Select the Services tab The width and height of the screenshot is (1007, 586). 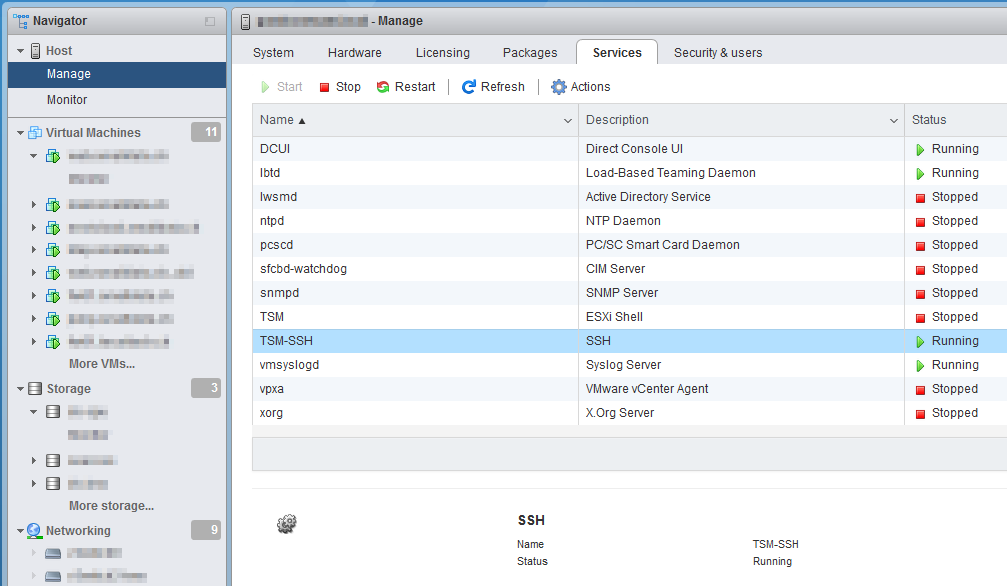(x=617, y=53)
